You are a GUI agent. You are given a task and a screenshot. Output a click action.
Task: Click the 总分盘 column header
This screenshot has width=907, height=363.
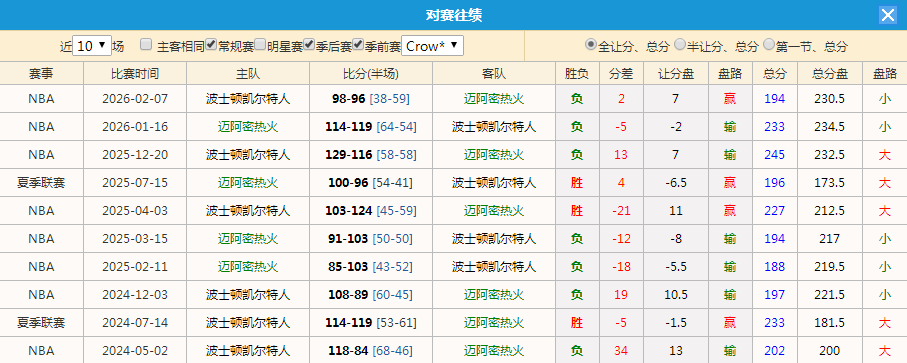coord(830,73)
